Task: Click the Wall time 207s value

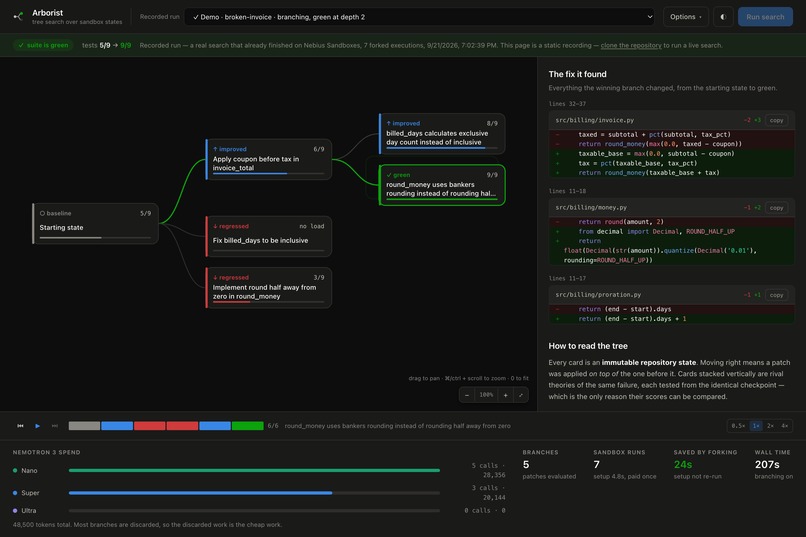Action: pyautogui.click(x=767, y=465)
